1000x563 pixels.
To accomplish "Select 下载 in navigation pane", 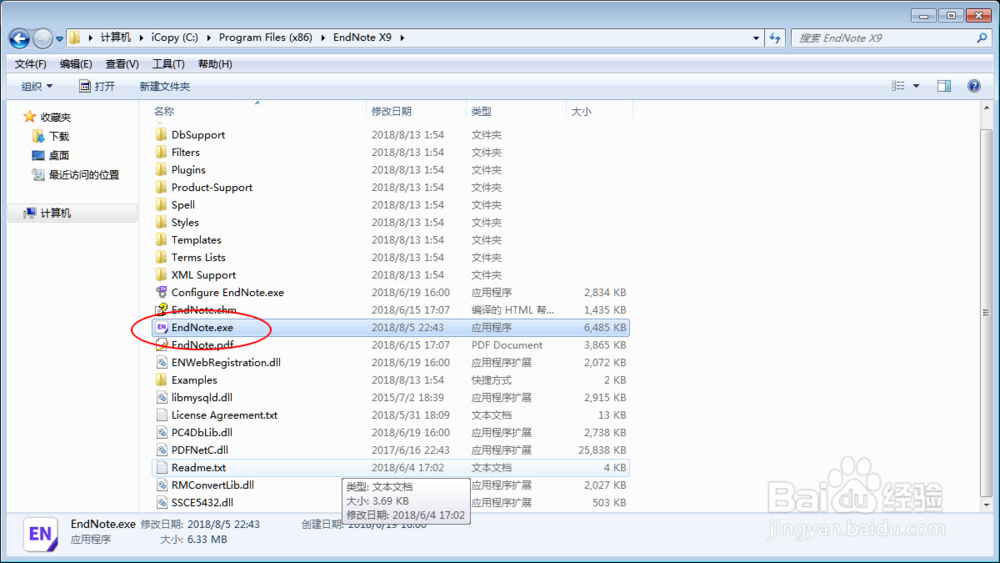I will [59, 136].
